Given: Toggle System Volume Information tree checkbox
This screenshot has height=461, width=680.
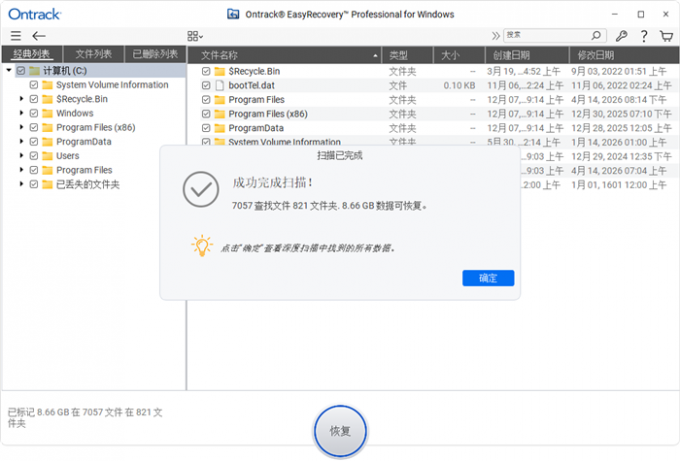Looking at the screenshot, I should 34,85.
